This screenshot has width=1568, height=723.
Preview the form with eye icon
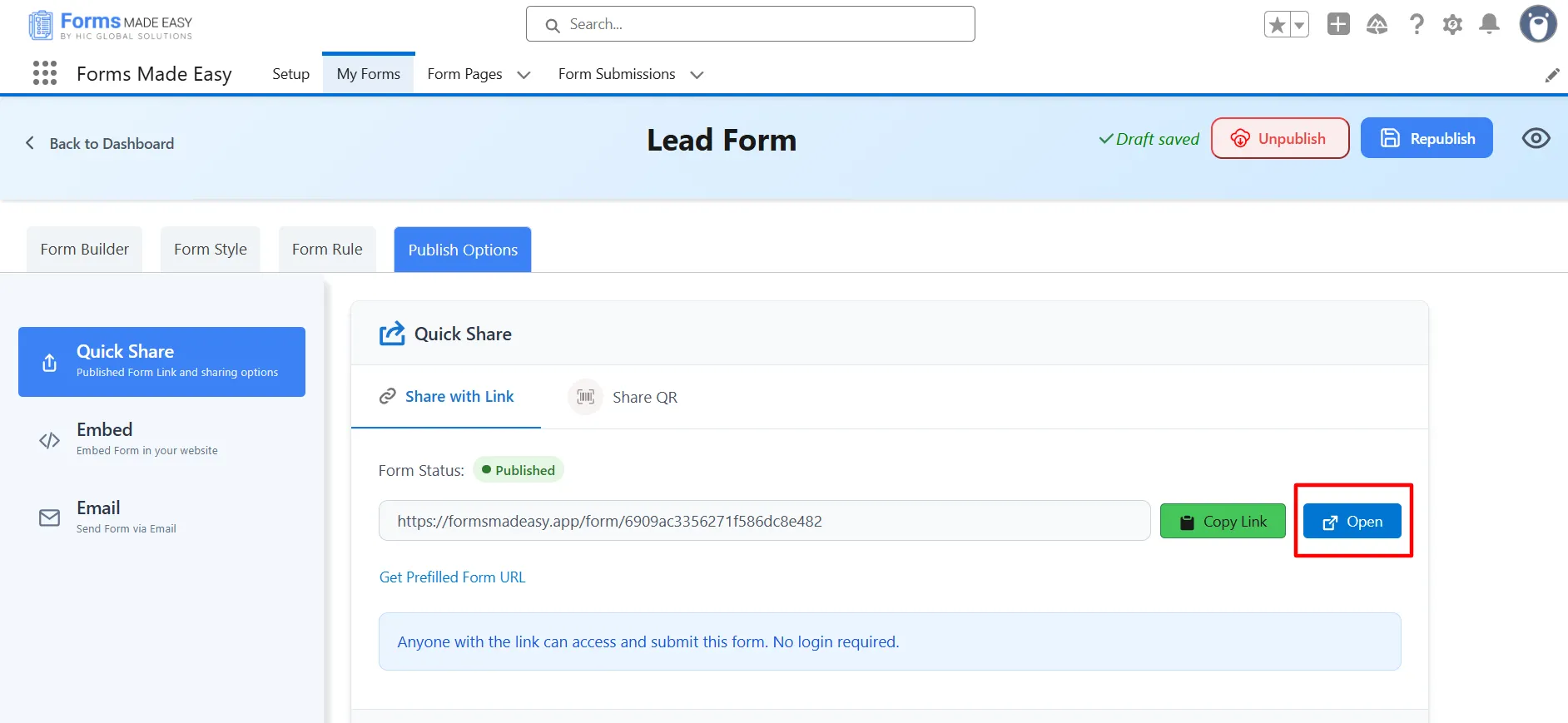pyautogui.click(x=1536, y=138)
